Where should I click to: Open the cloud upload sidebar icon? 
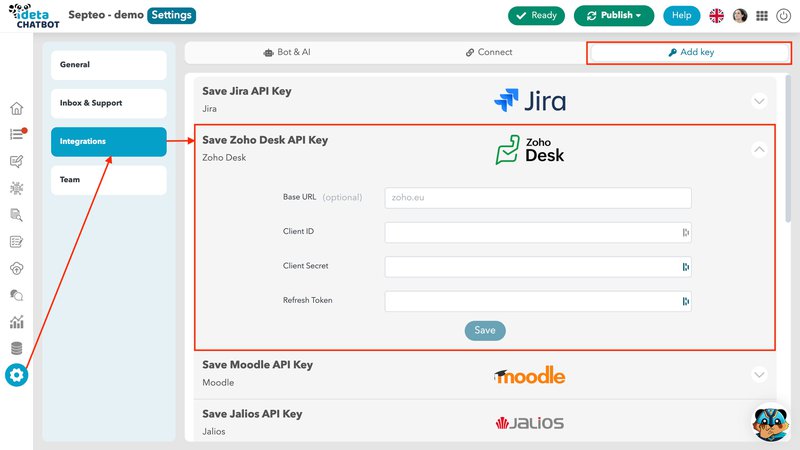[x=16, y=268]
